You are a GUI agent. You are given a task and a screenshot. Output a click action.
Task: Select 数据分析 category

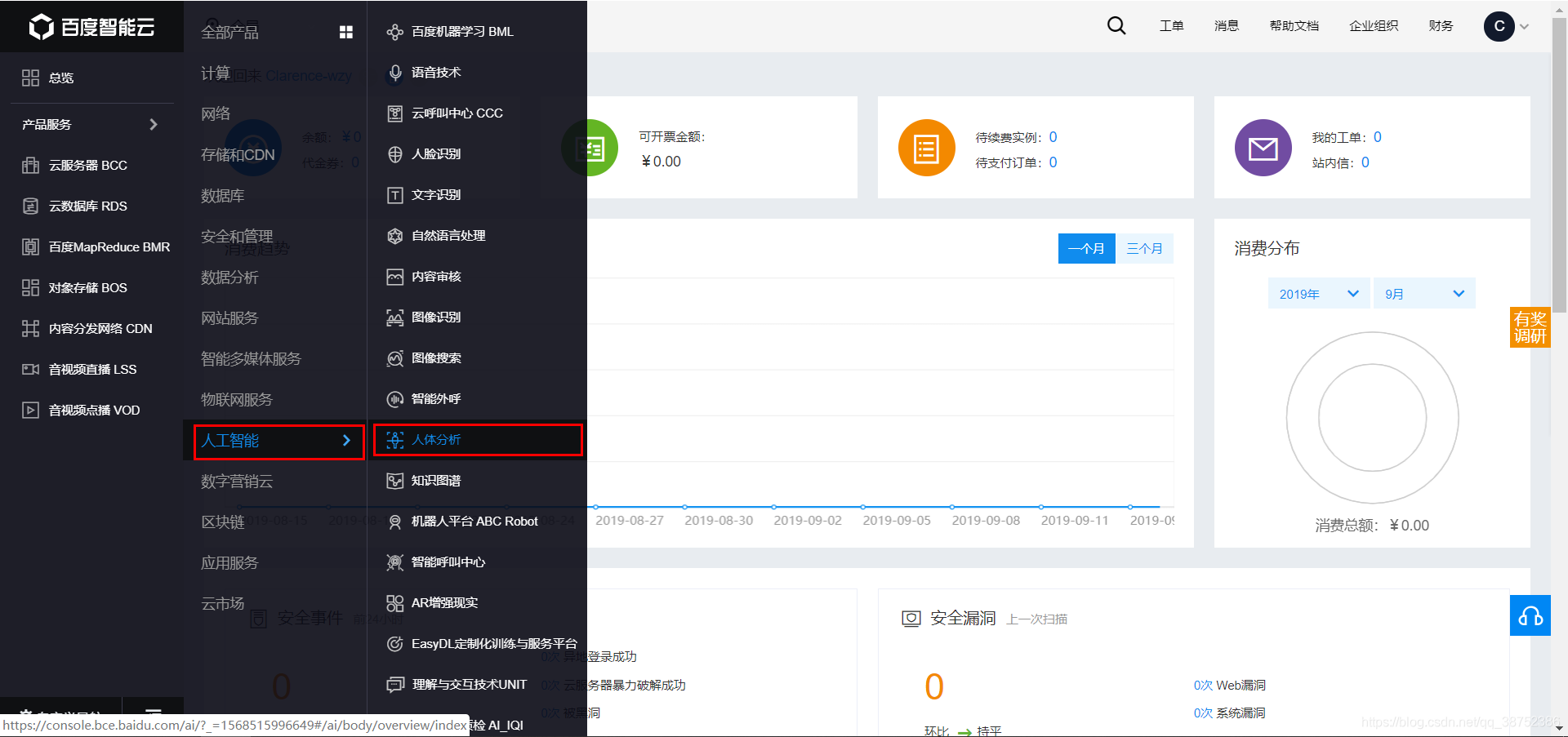pos(229,277)
